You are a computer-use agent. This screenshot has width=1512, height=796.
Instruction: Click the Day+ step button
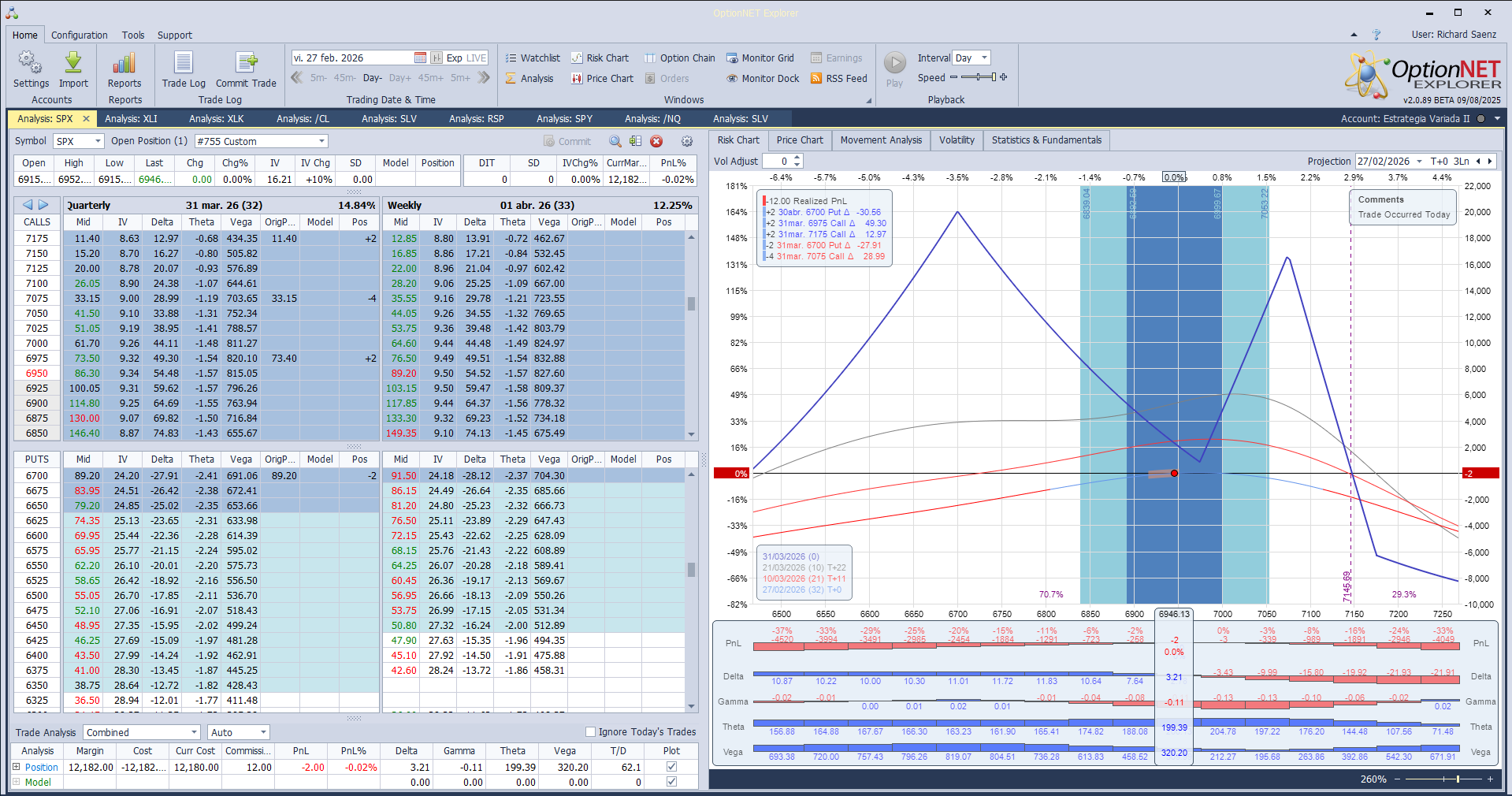tap(400, 78)
